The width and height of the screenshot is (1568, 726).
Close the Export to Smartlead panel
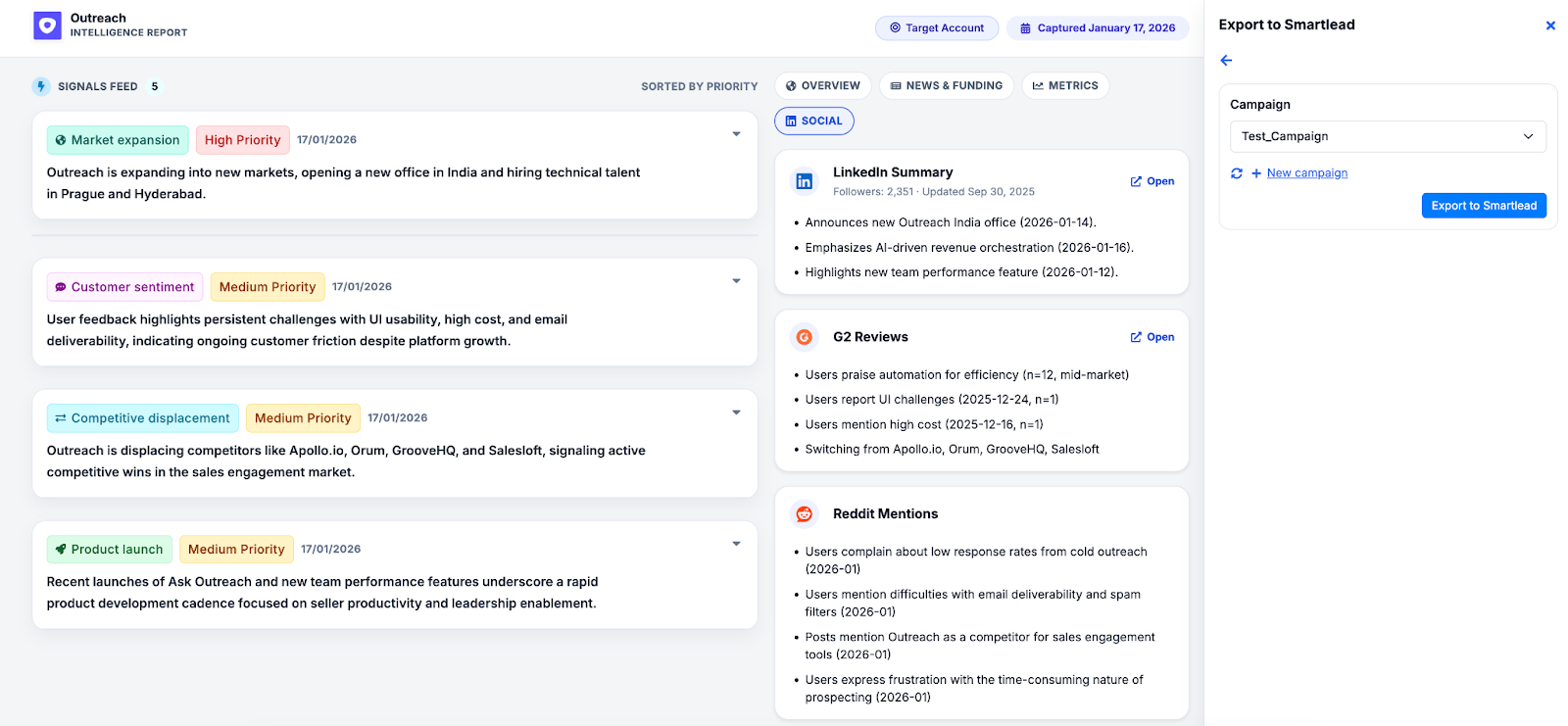click(x=1550, y=25)
